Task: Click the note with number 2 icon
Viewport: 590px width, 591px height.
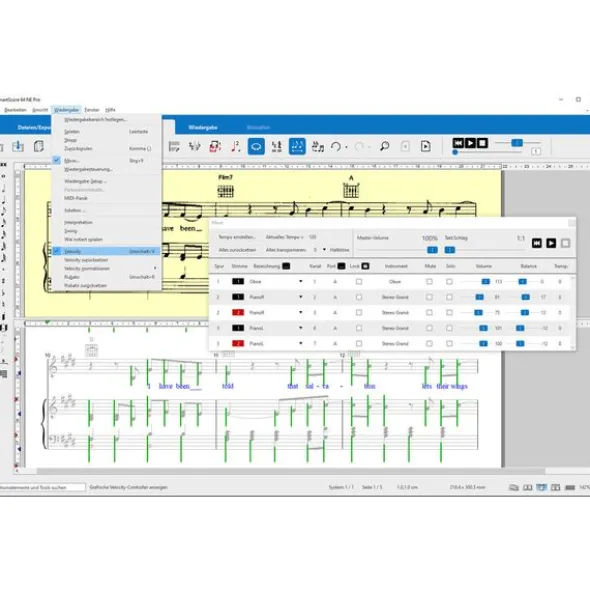Action: coord(236,146)
